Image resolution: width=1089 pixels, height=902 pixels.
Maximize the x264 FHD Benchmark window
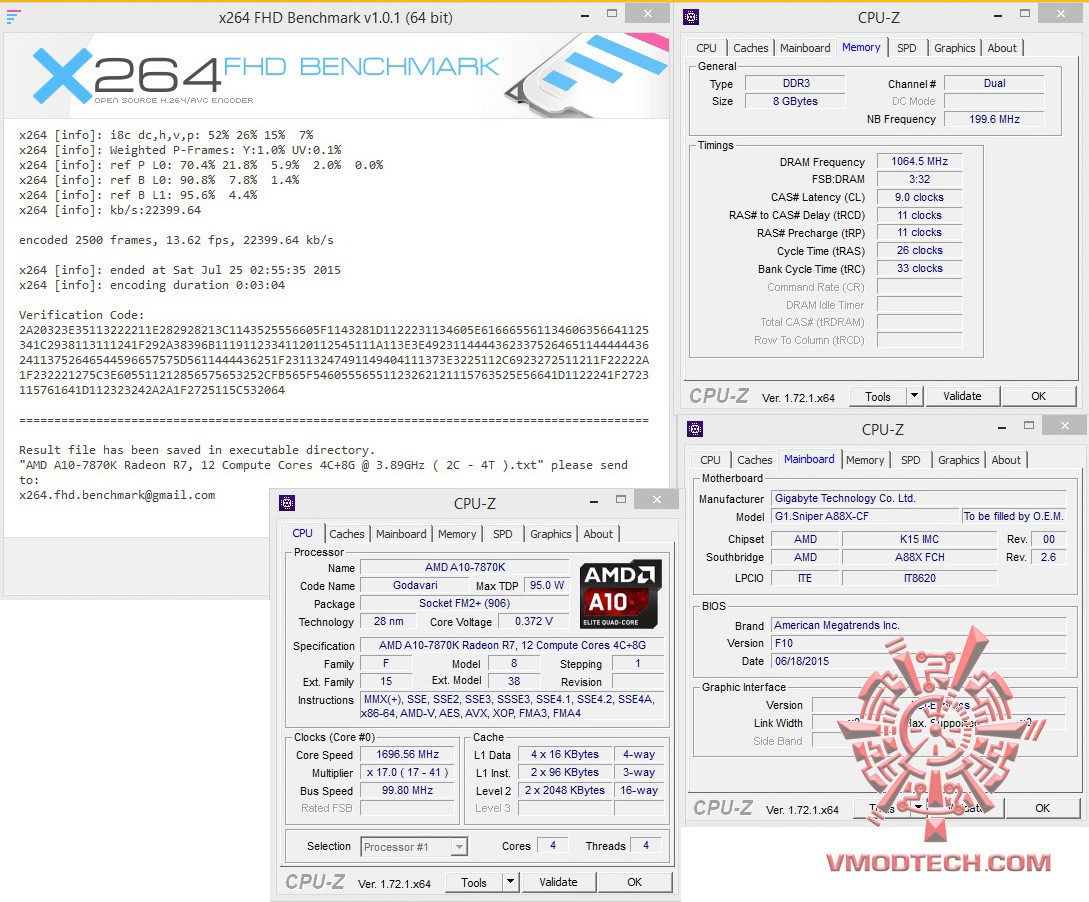pos(612,14)
